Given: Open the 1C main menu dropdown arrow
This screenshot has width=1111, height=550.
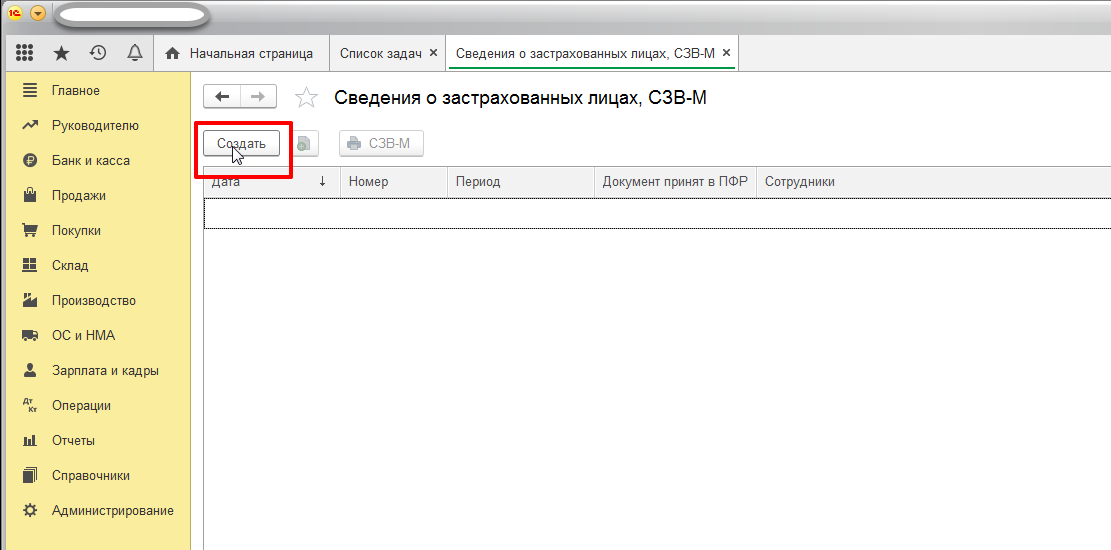Looking at the screenshot, I should [38, 13].
